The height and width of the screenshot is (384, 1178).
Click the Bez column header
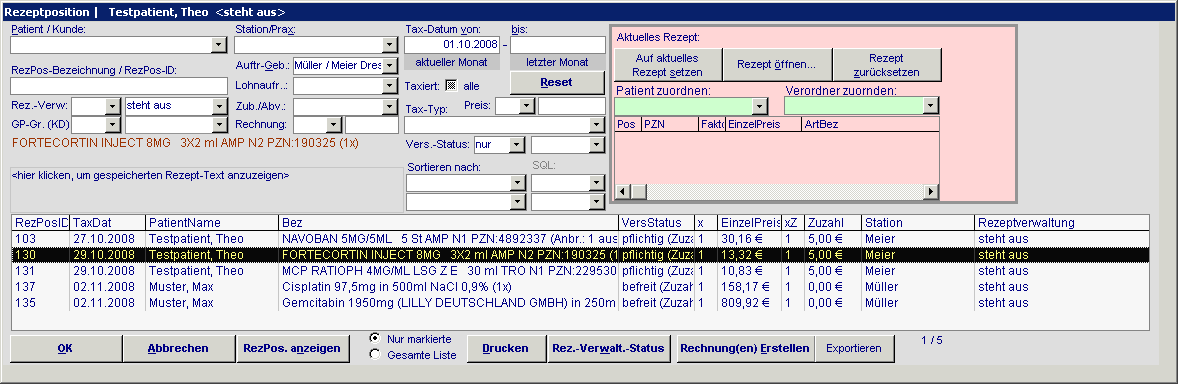click(x=449, y=222)
